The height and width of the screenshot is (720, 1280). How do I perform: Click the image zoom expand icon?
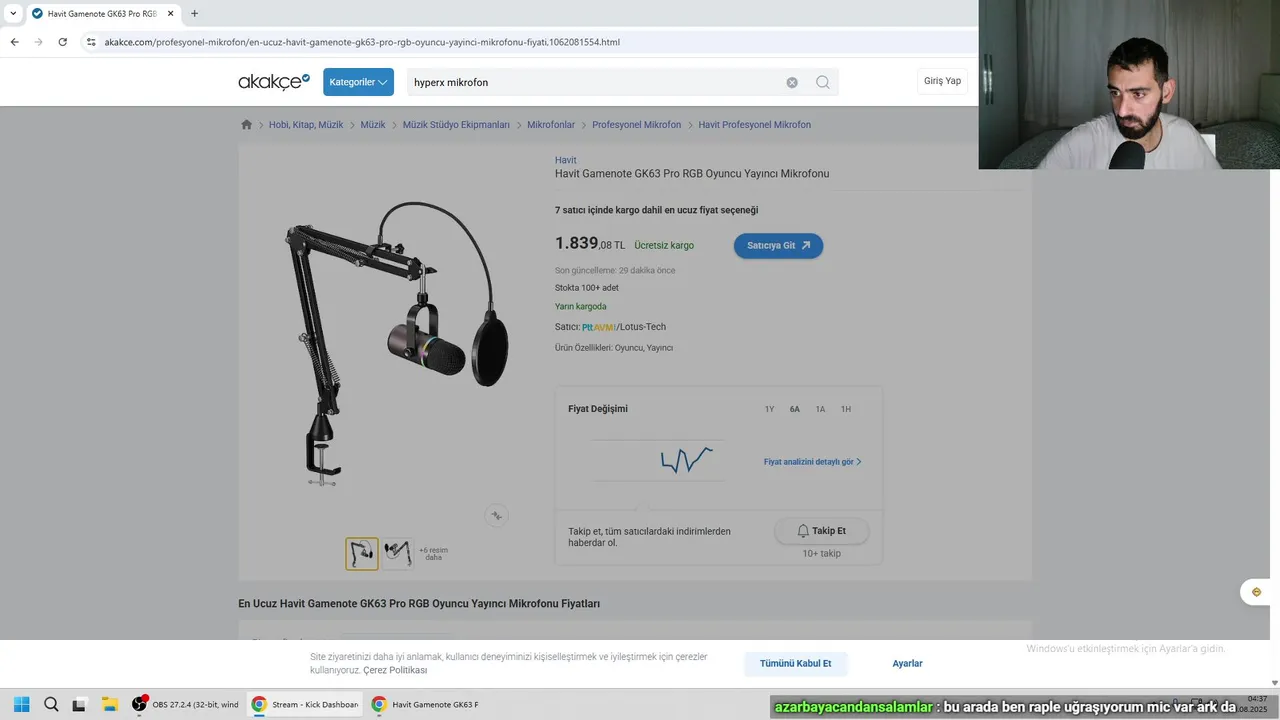[496, 516]
